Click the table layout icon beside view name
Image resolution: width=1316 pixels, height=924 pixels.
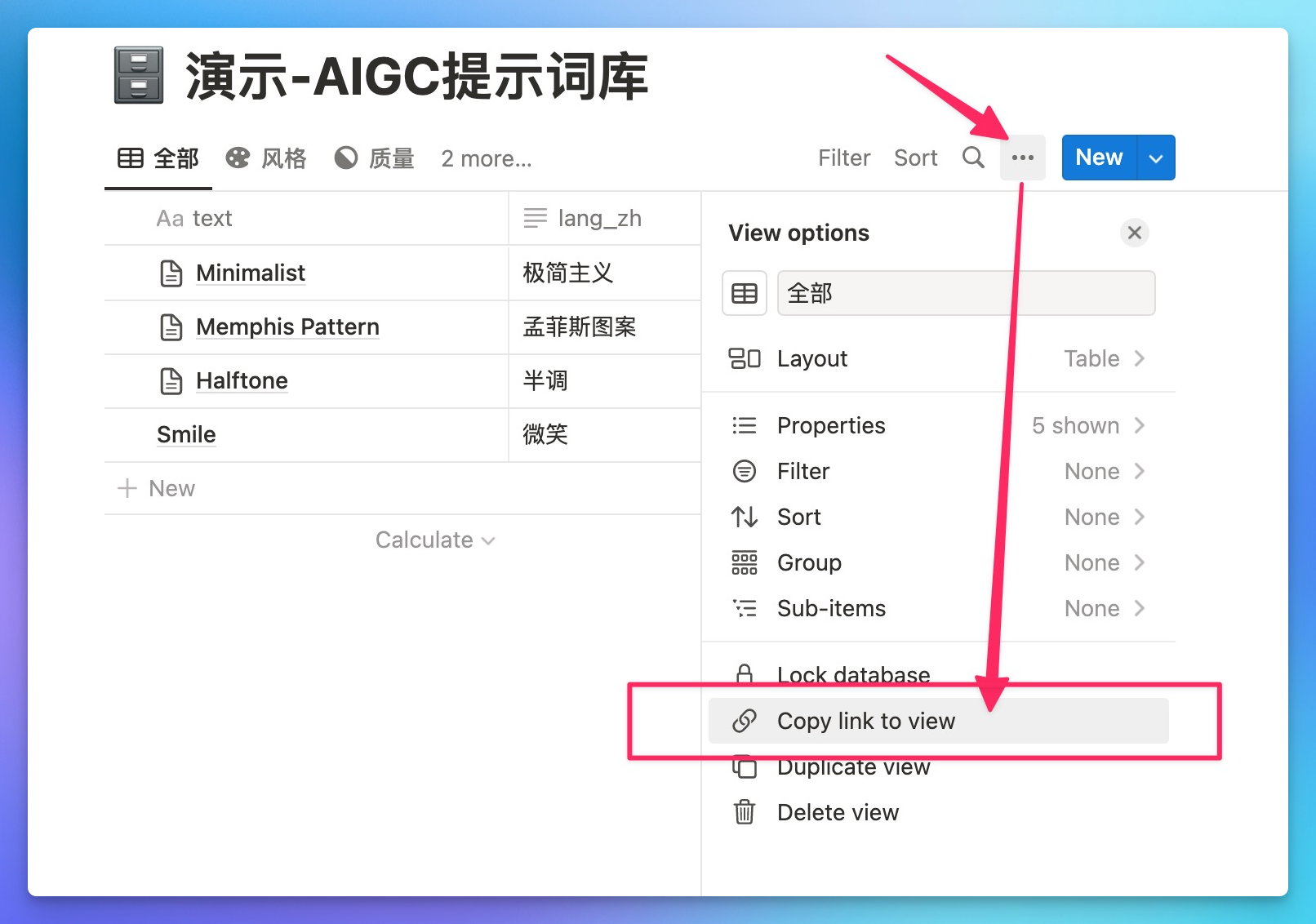744,293
